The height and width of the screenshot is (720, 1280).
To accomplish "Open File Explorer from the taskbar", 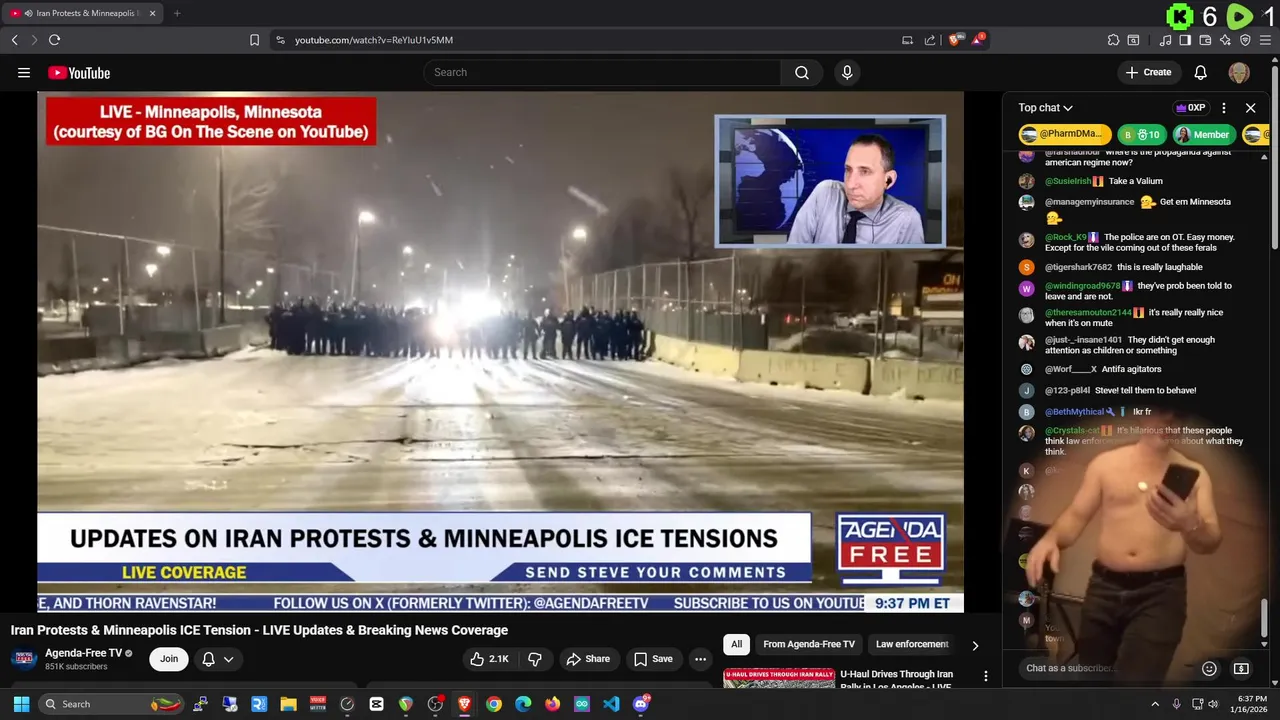I will [288, 704].
